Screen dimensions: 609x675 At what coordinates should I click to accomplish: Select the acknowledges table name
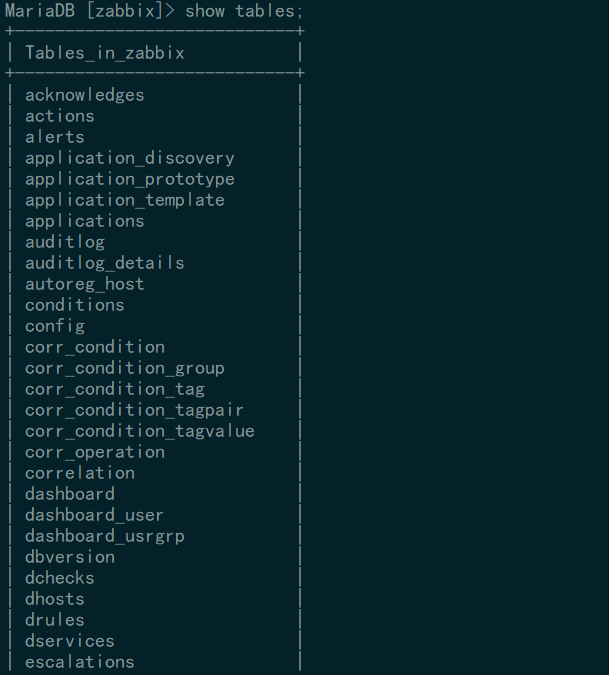tap(85, 95)
